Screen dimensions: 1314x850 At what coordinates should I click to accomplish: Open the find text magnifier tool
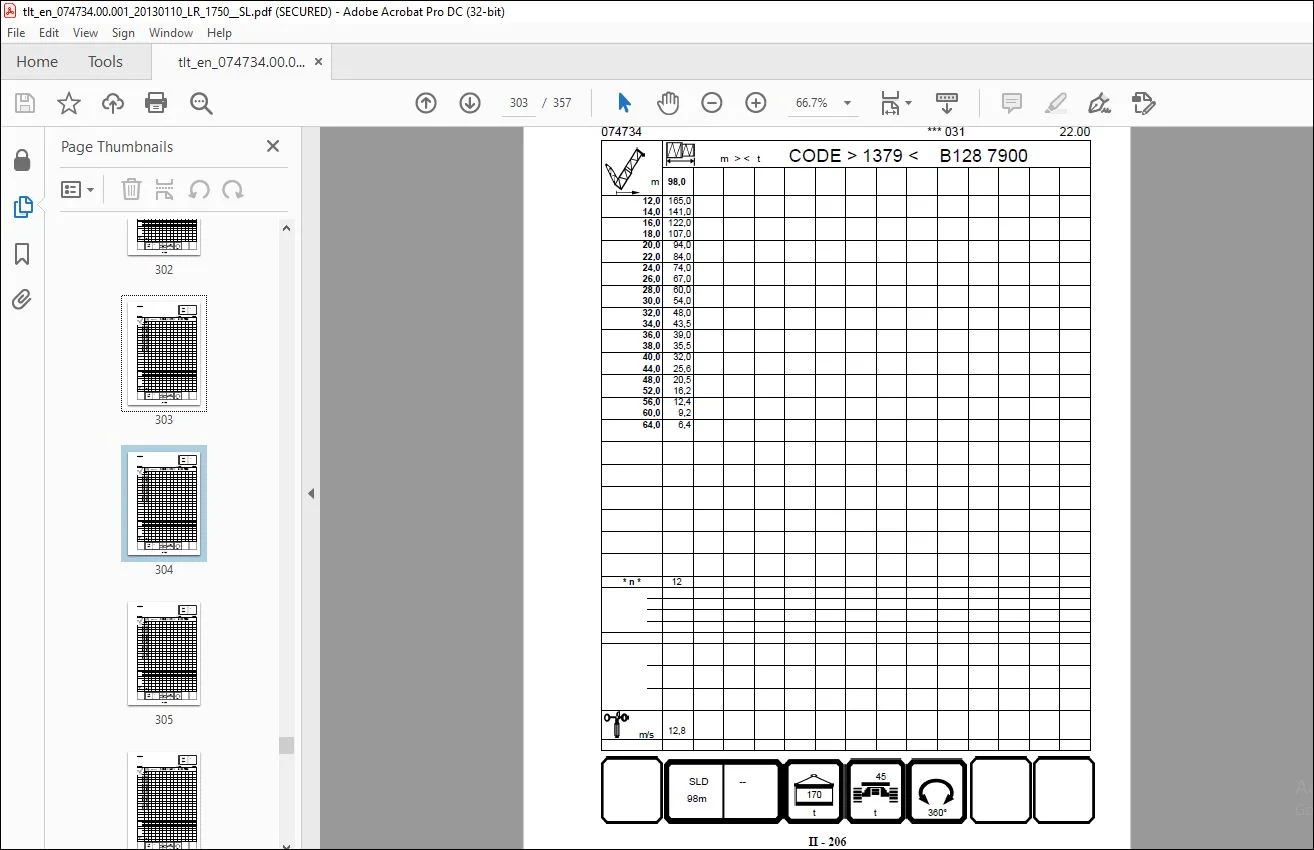[201, 103]
